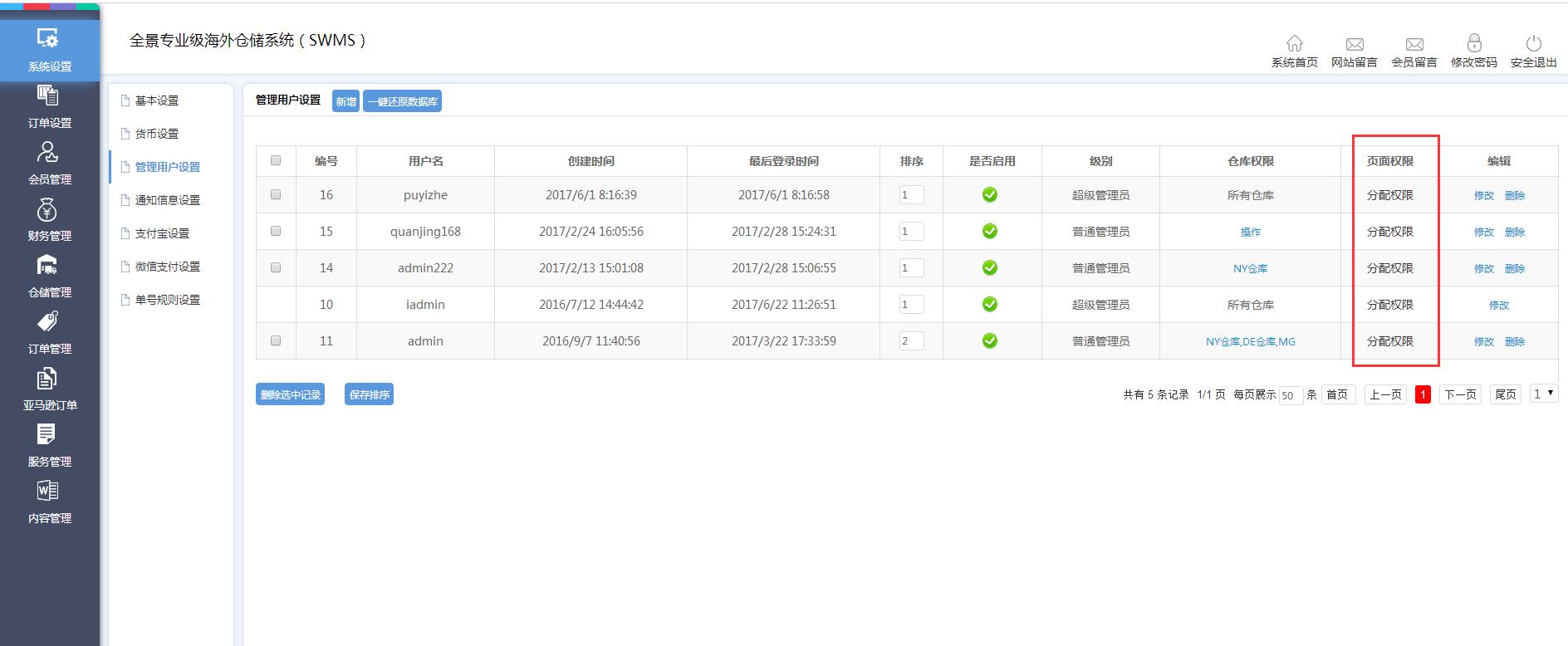This screenshot has width=1568, height=646.
Task: Click the 下一页 pagination button
Action: tap(1459, 394)
